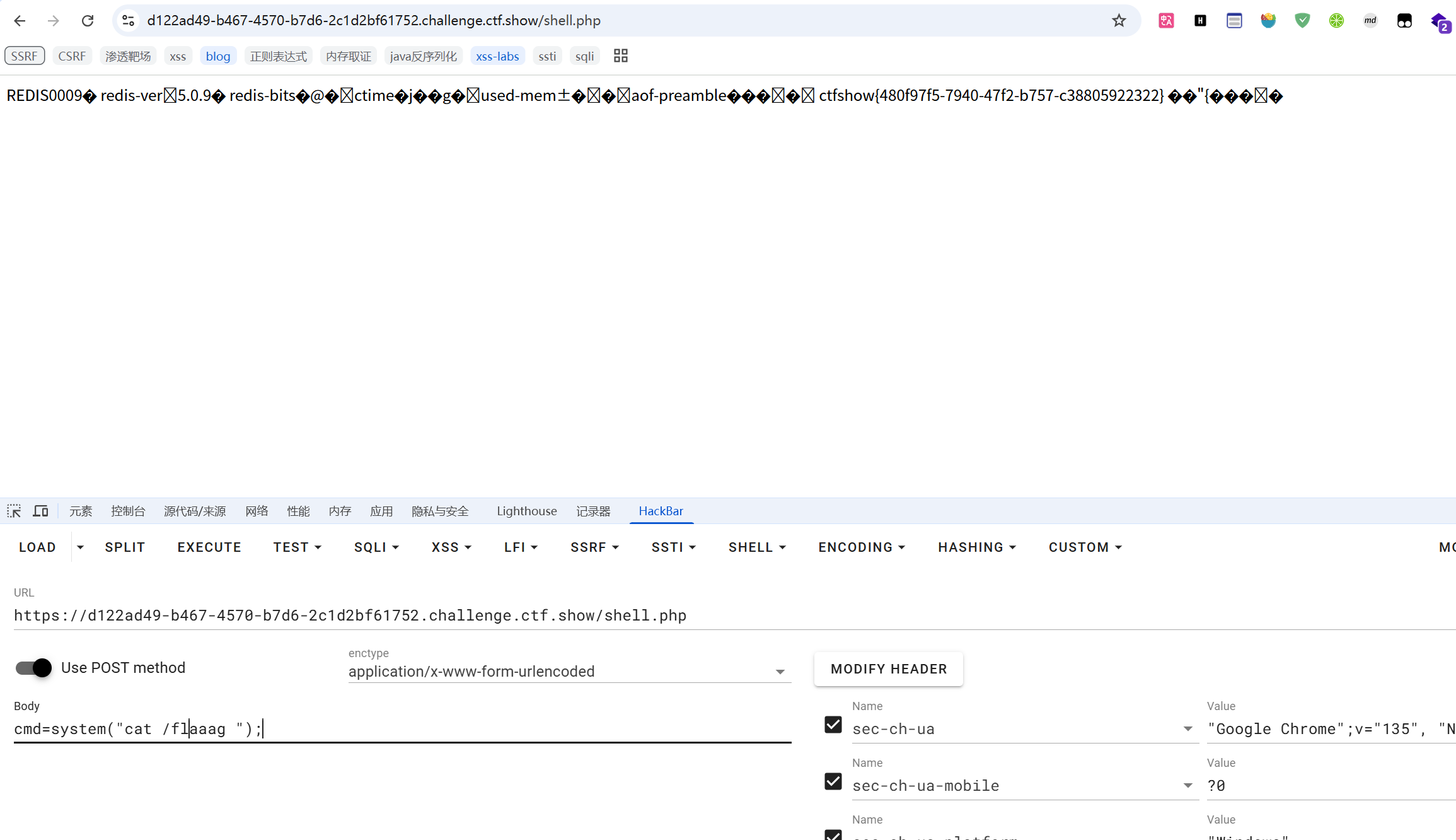This screenshot has height=840, width=1456.
Task: Open the SQLI dropdown menu
Action: [376, 547]
